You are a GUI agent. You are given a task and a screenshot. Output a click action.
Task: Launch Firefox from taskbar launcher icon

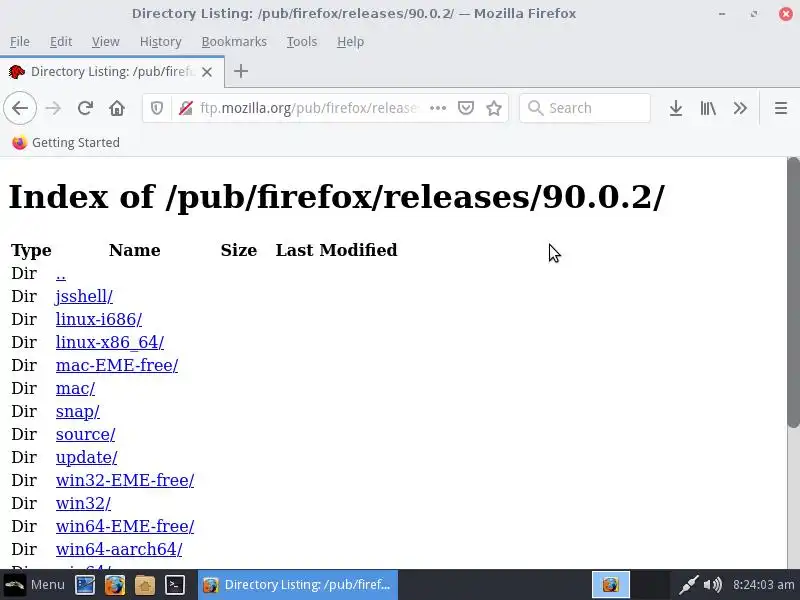point(115,585)
